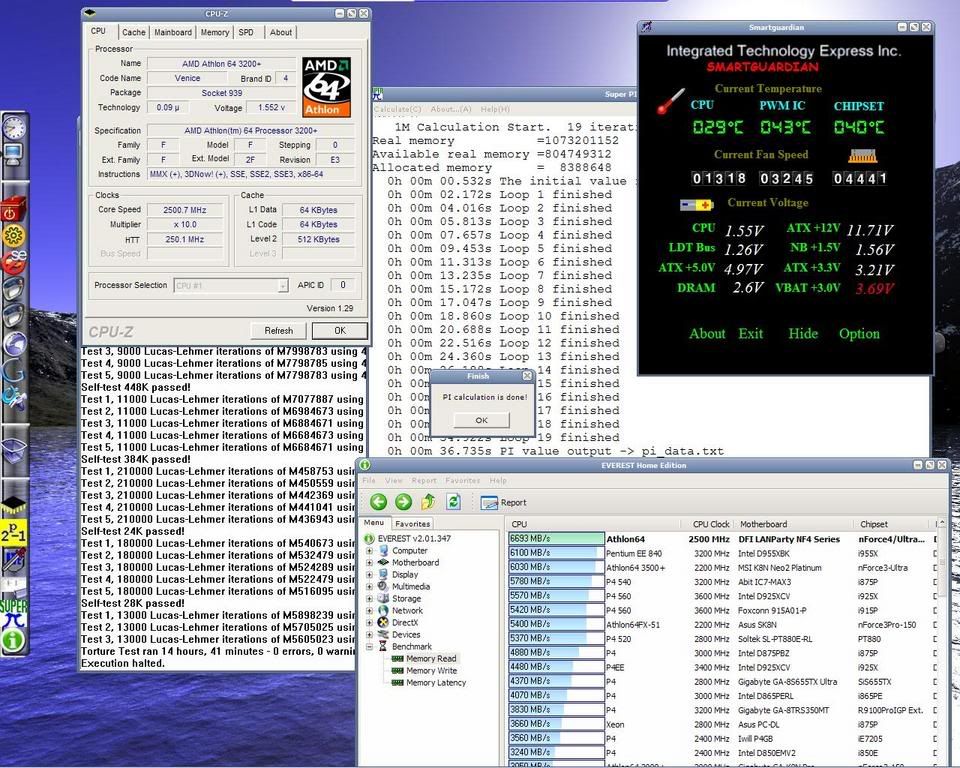This screenshot has width=960, height=768.
Task: Open the yellow gear dock icon
Action: coord(13,236)
